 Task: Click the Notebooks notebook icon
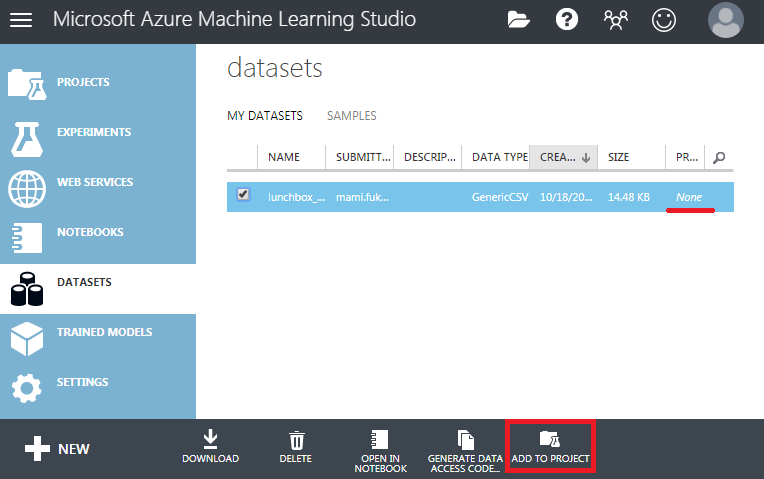point(27,238)
